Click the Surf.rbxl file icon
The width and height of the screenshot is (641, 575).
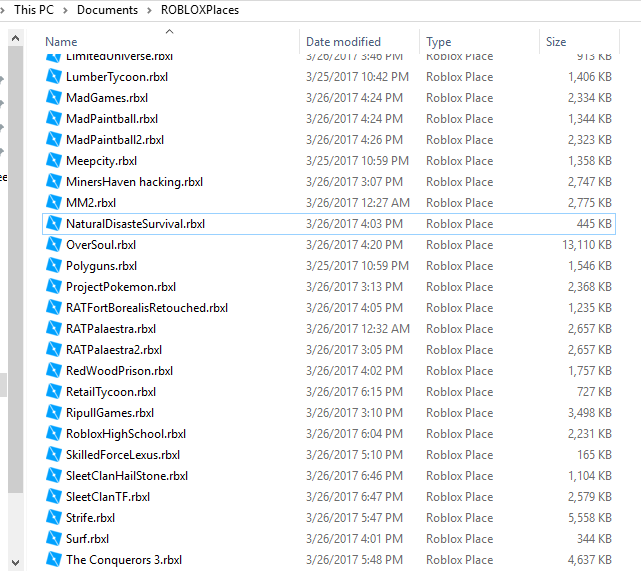pyautogui.click(x=54, y=538)
